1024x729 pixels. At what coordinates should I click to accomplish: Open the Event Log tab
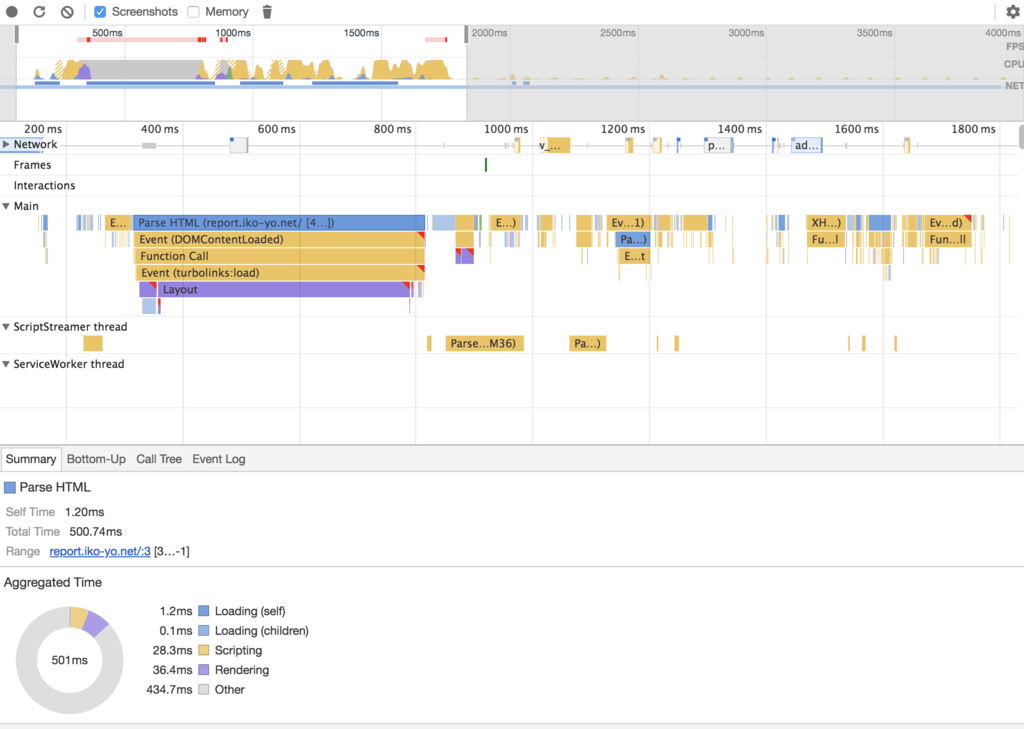[219, 459]
